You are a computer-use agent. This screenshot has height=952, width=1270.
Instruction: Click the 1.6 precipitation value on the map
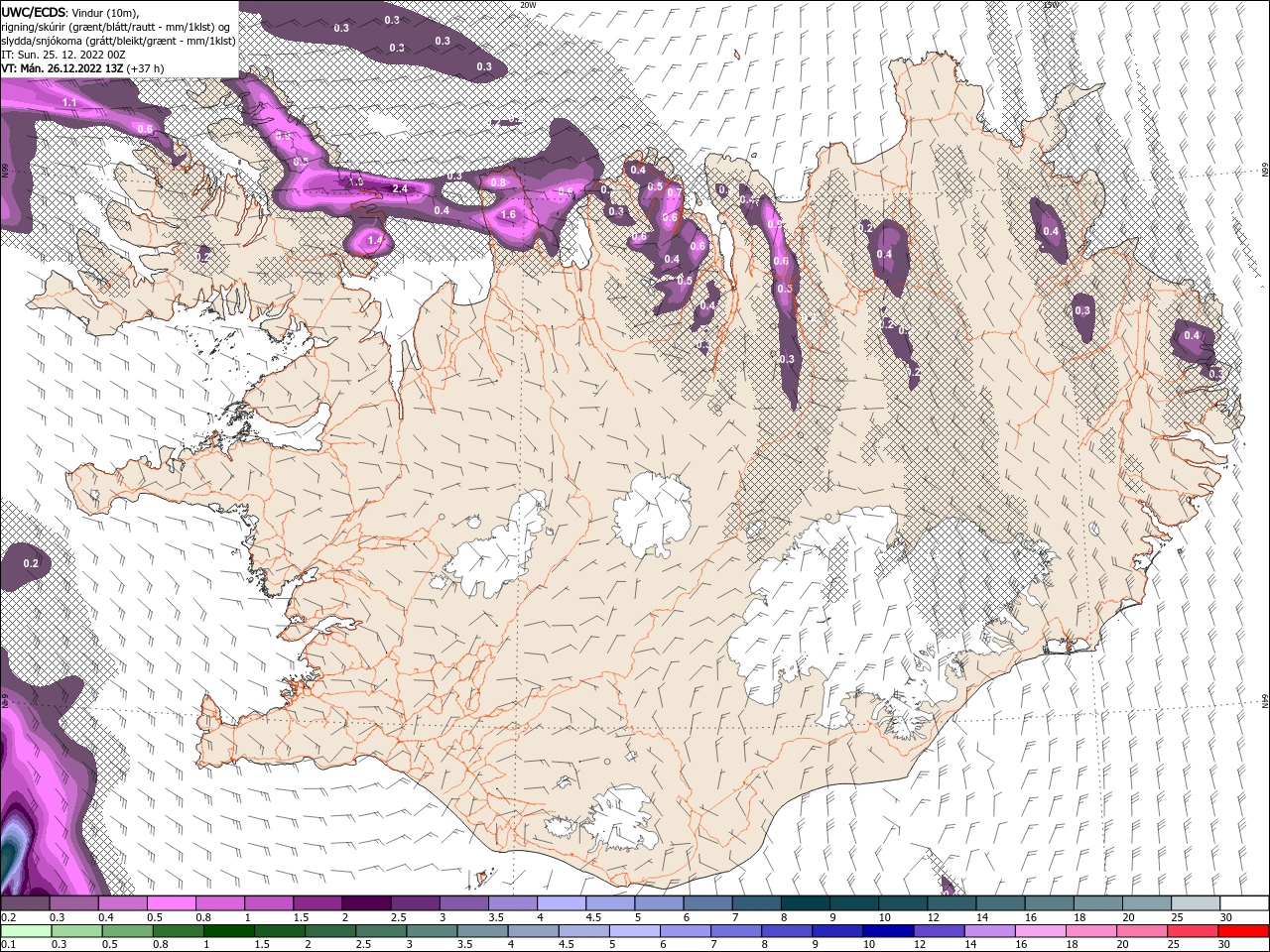509,214
